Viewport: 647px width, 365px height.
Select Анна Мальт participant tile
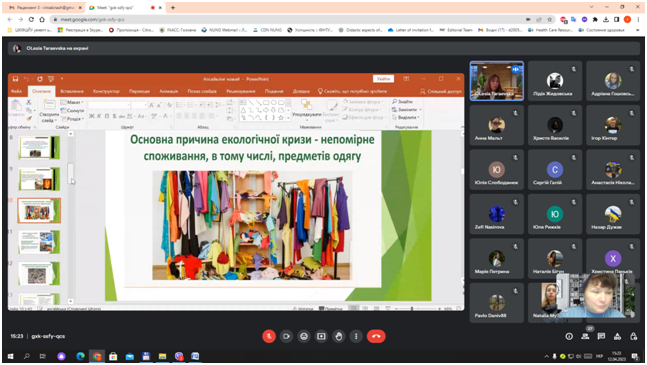(497, 125)
